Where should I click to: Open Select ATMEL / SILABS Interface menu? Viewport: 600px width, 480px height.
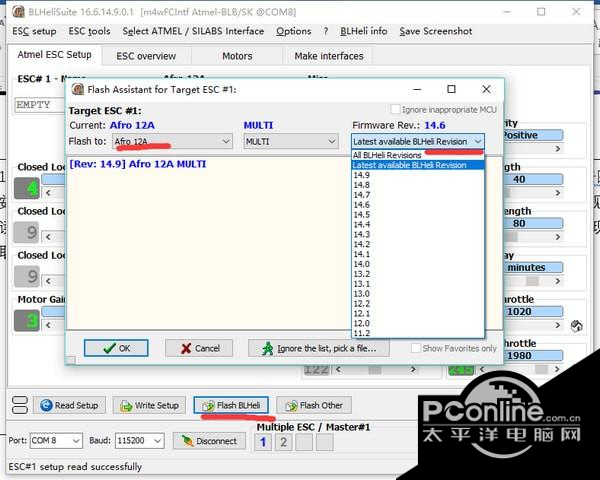point(193,31)
